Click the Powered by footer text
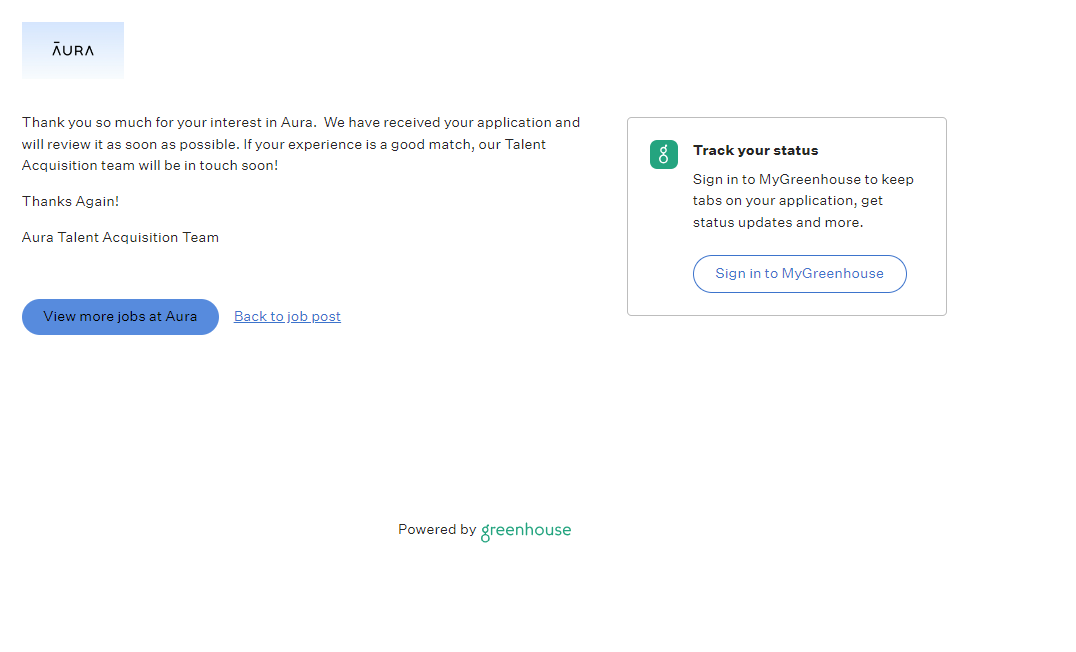1076x652 pixels. pos(436,530)
